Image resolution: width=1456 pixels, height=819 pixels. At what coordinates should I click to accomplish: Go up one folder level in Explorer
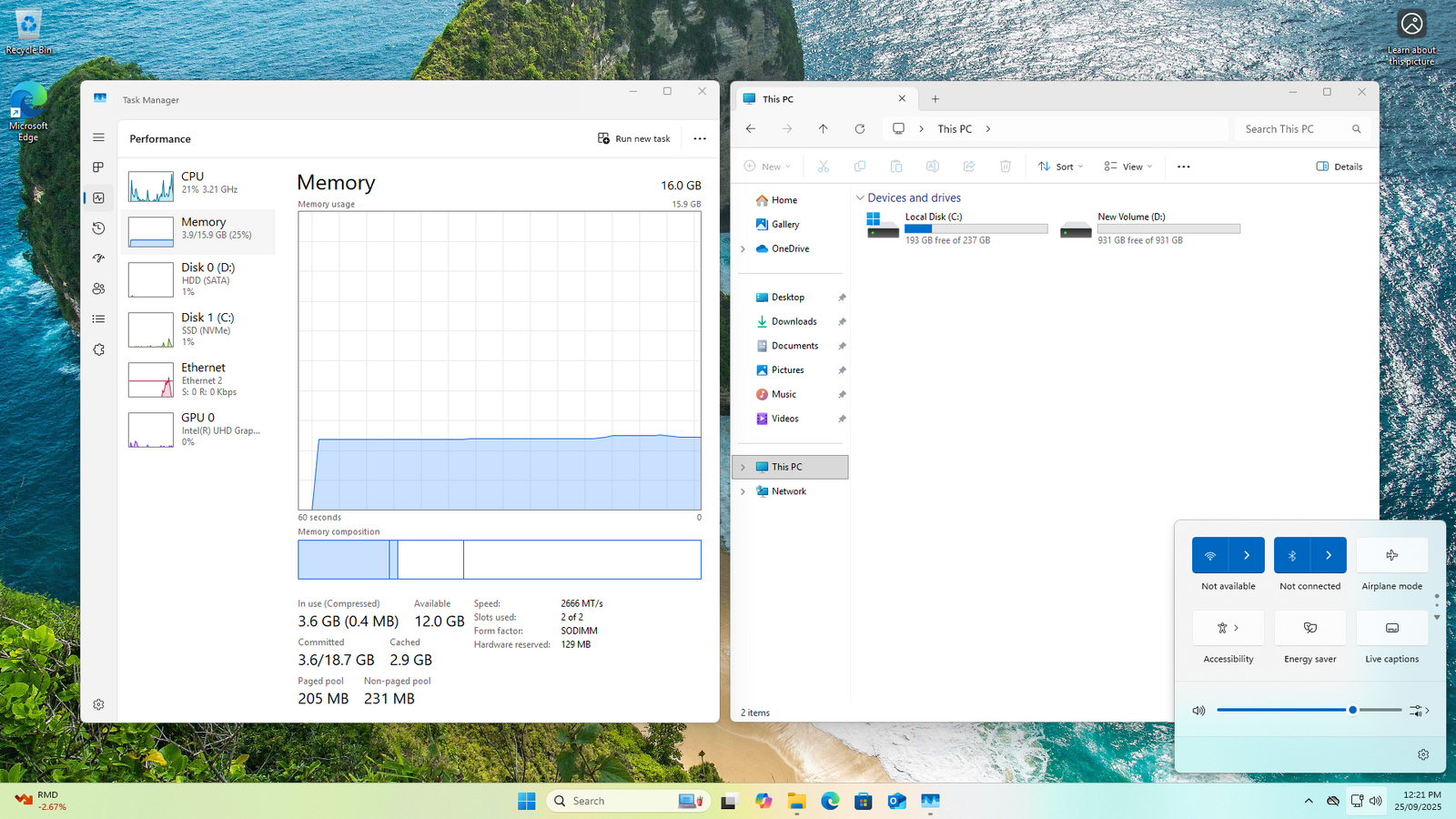tap(823, 129)
